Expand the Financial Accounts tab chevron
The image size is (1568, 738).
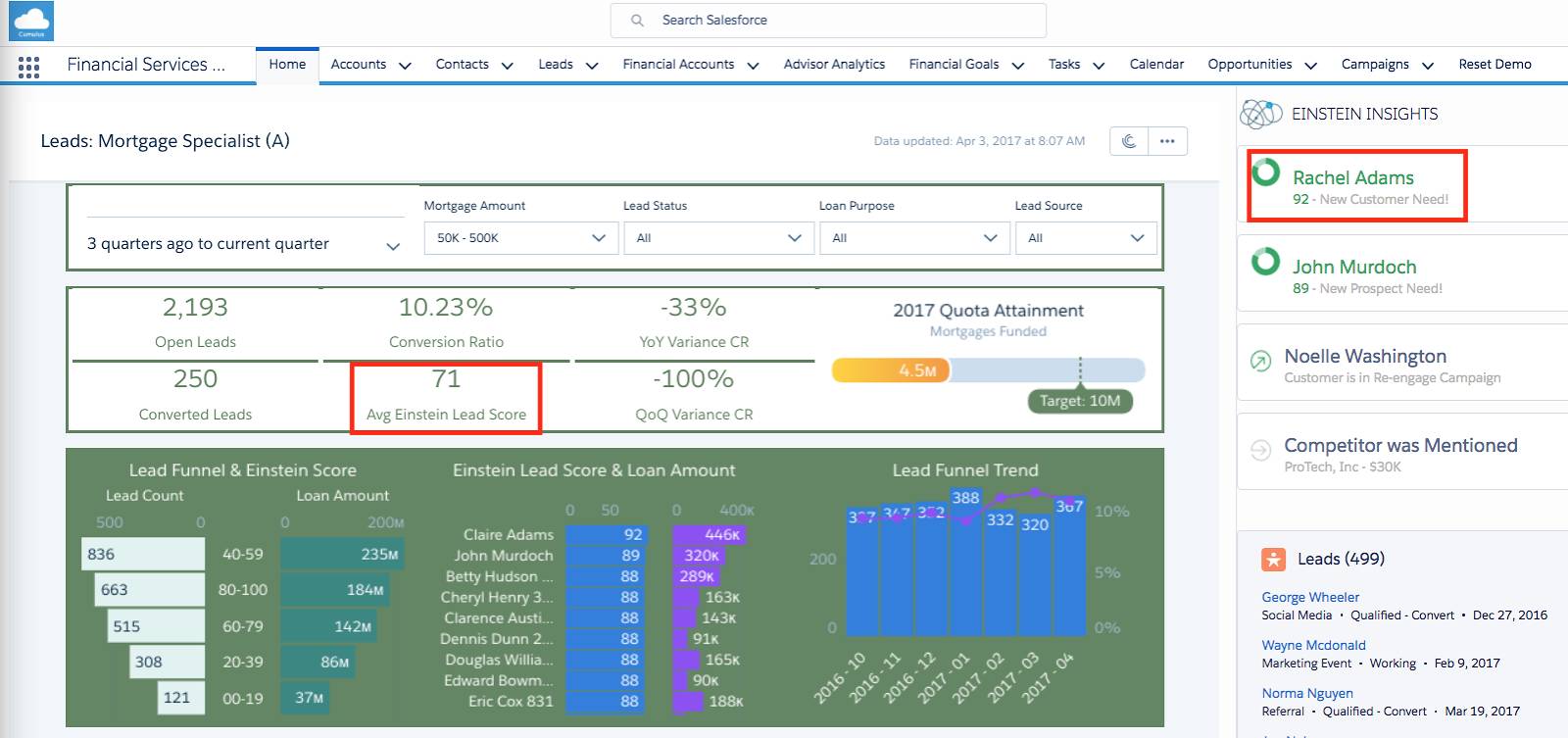[753, 66]
